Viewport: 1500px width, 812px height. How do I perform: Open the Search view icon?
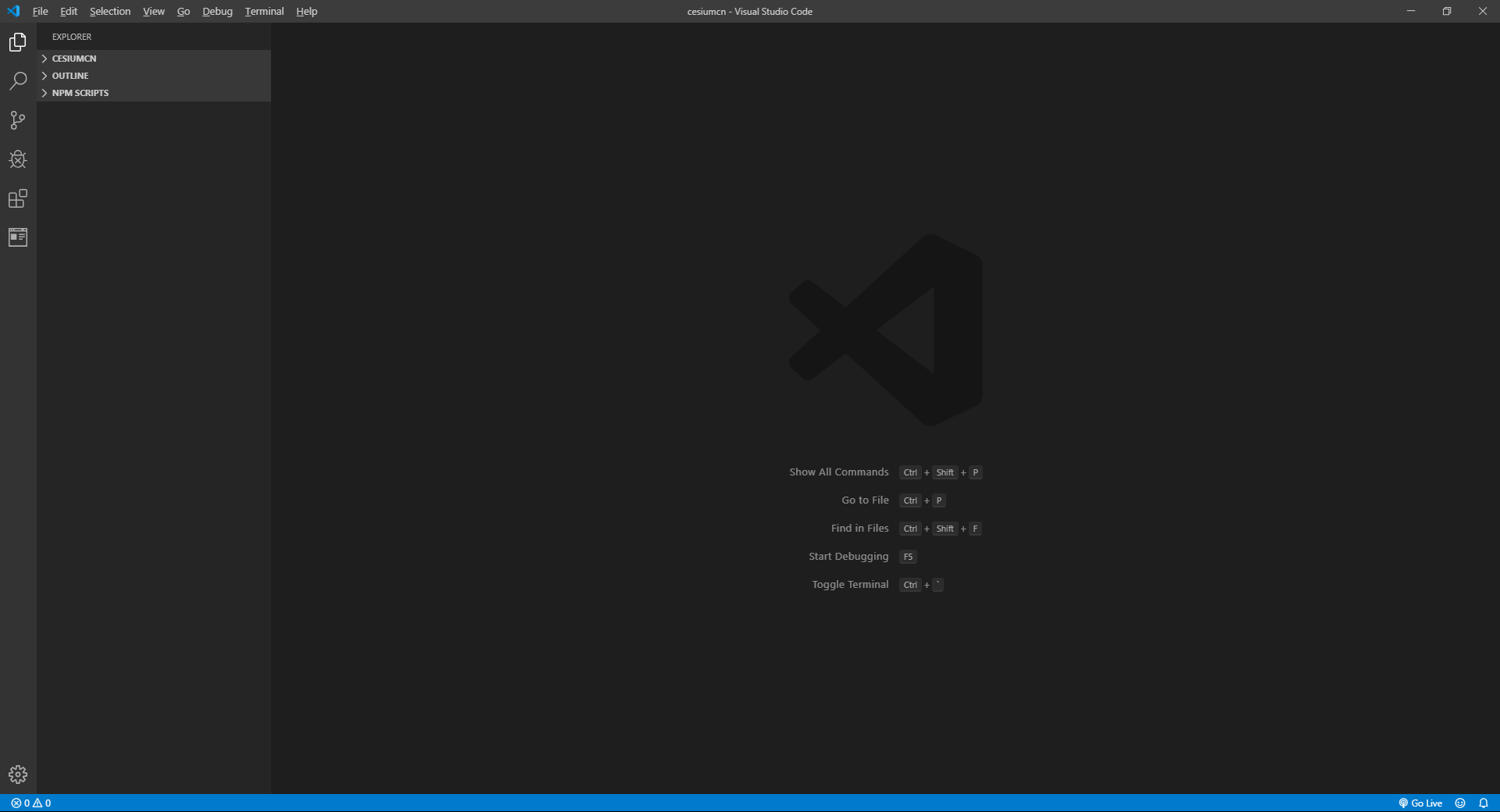tap(18, 81)
